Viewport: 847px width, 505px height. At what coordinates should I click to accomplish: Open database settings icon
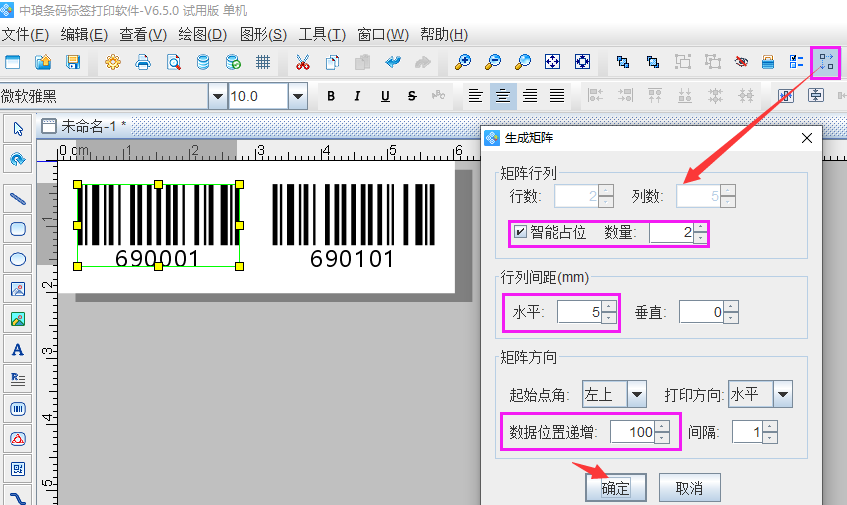[203, 62]
